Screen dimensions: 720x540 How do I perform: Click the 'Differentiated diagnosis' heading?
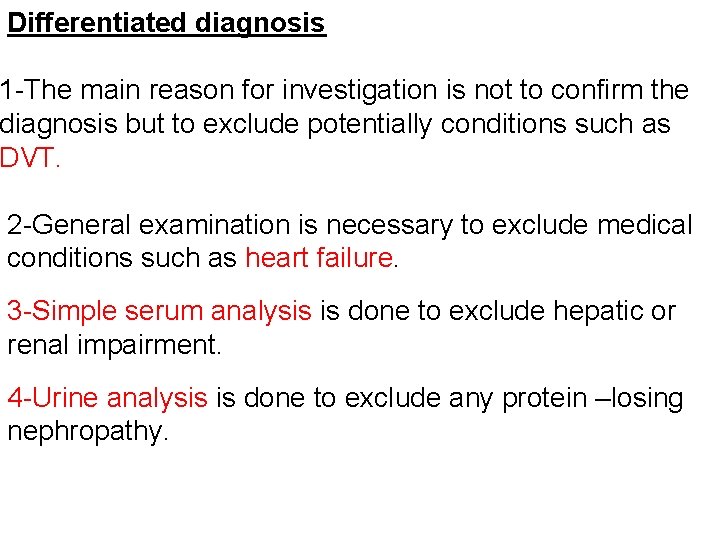(x=167, y=23)
